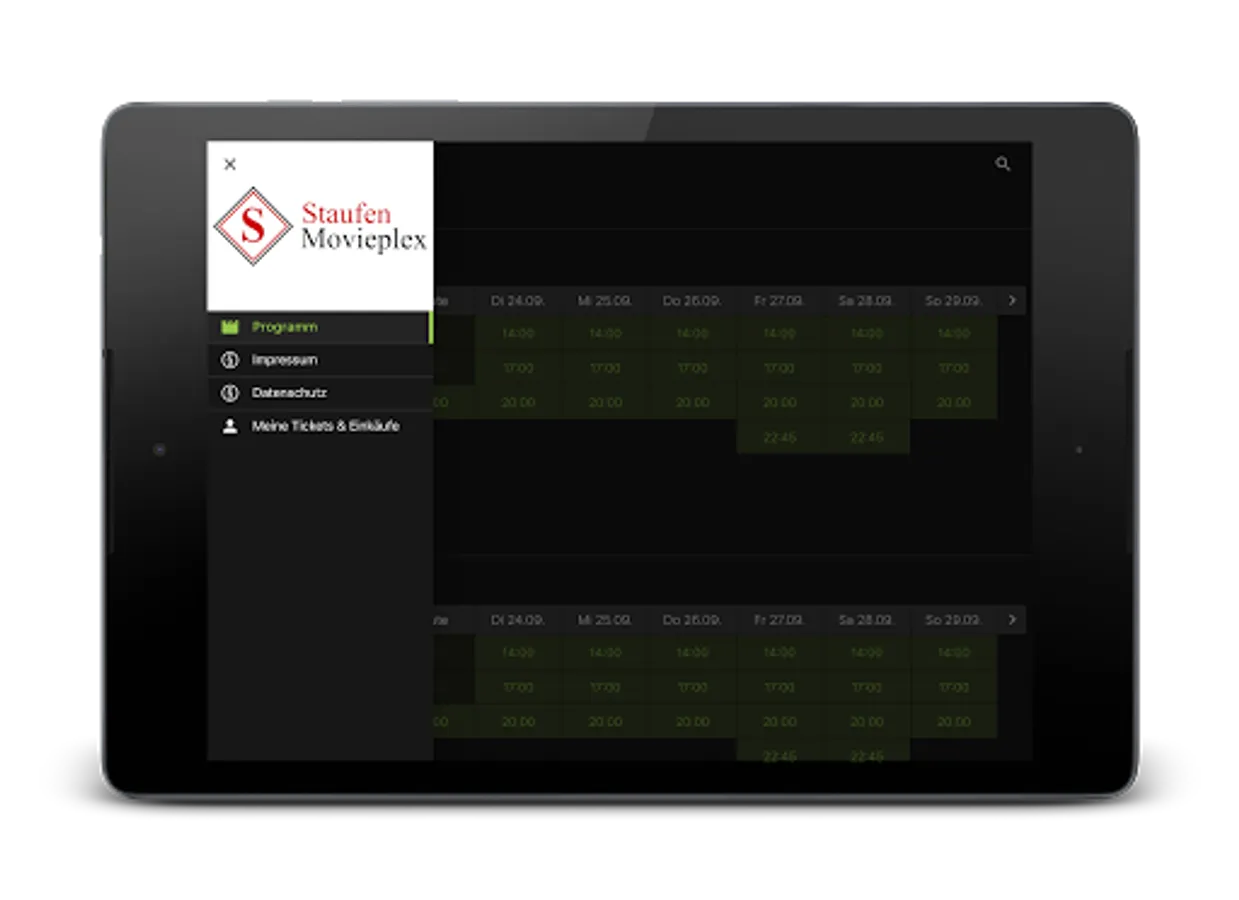
Task: Select Mi 25.09. in the lower schedule
Action: pyautogui.click(x=605, y=620)
